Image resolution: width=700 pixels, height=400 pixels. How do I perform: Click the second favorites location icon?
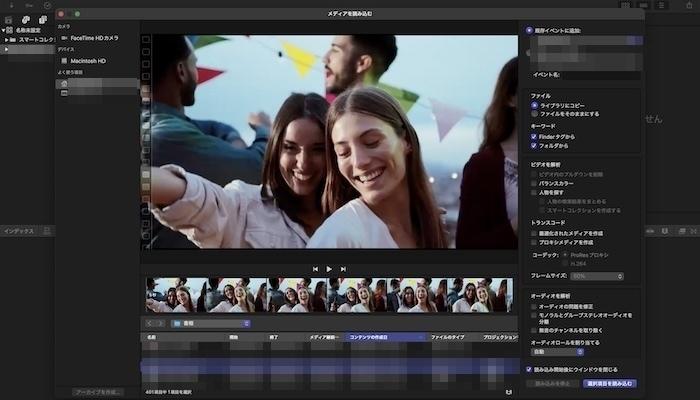click(64, 93)
